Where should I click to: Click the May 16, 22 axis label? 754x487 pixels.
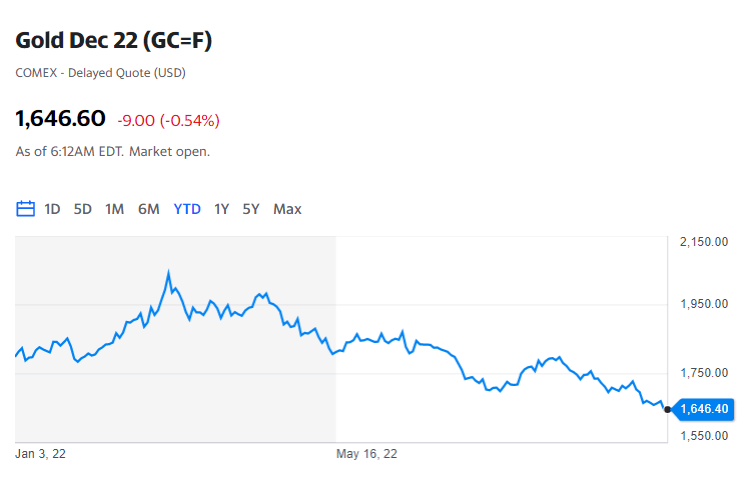[x=366, y=454]
